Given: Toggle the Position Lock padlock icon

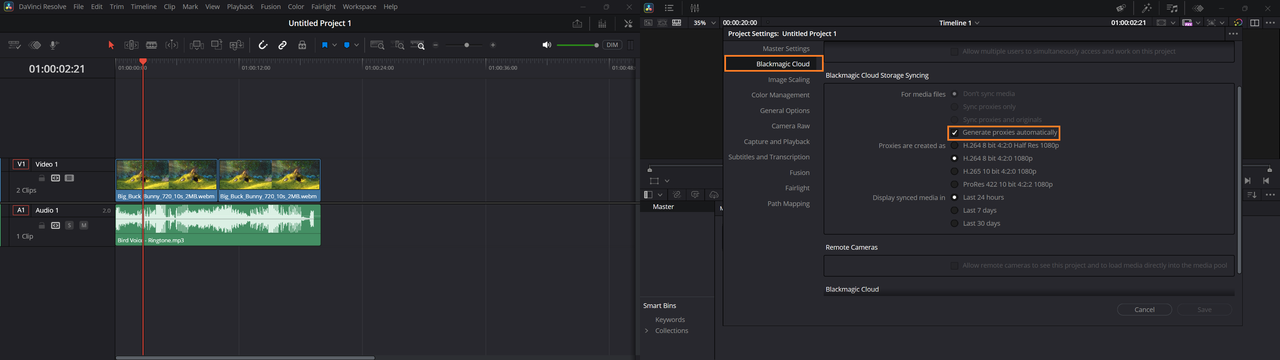Looking at the screenshot, I should pos(302,45).
